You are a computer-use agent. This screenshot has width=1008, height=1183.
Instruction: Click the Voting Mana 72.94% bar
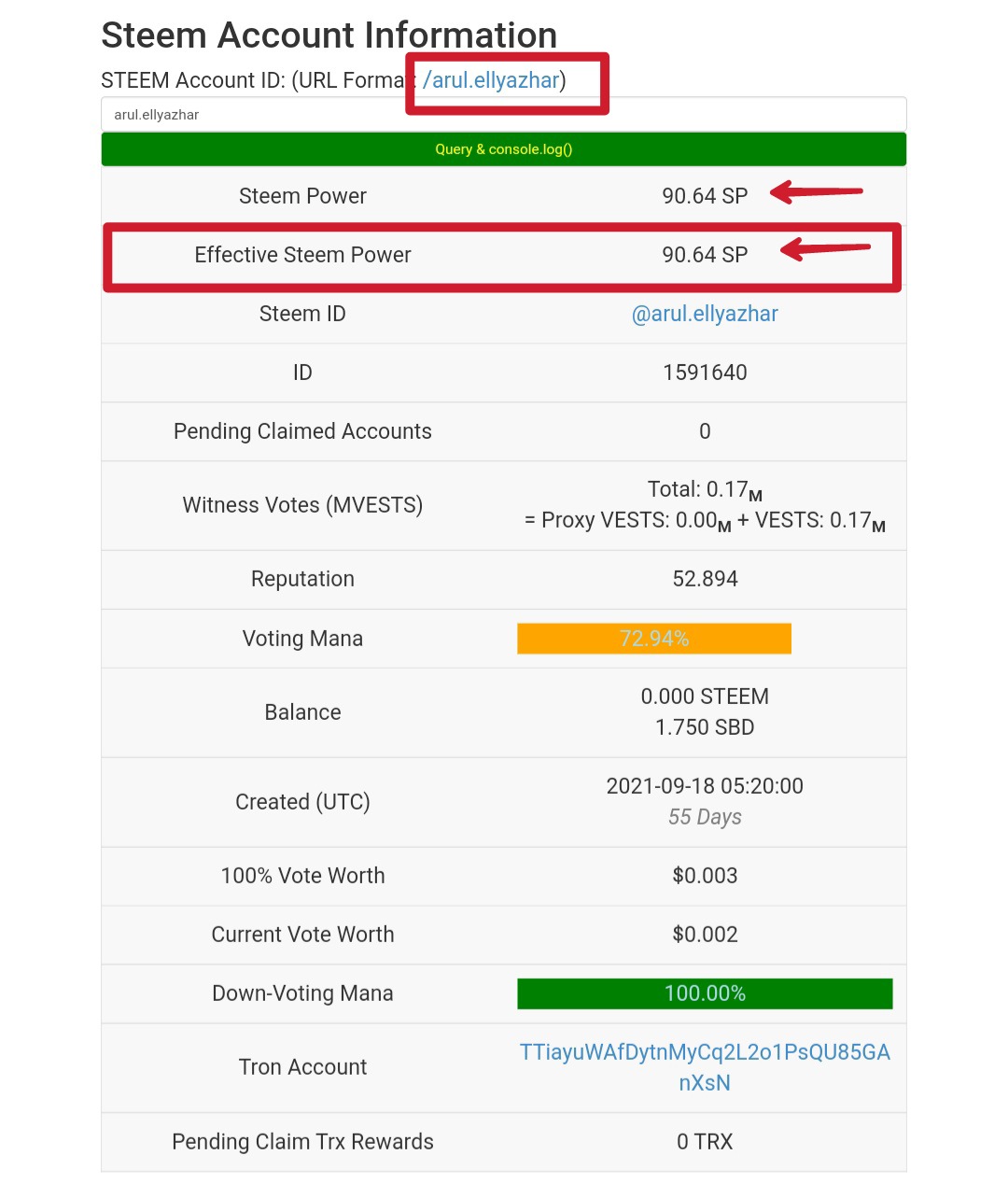point(654,639)
